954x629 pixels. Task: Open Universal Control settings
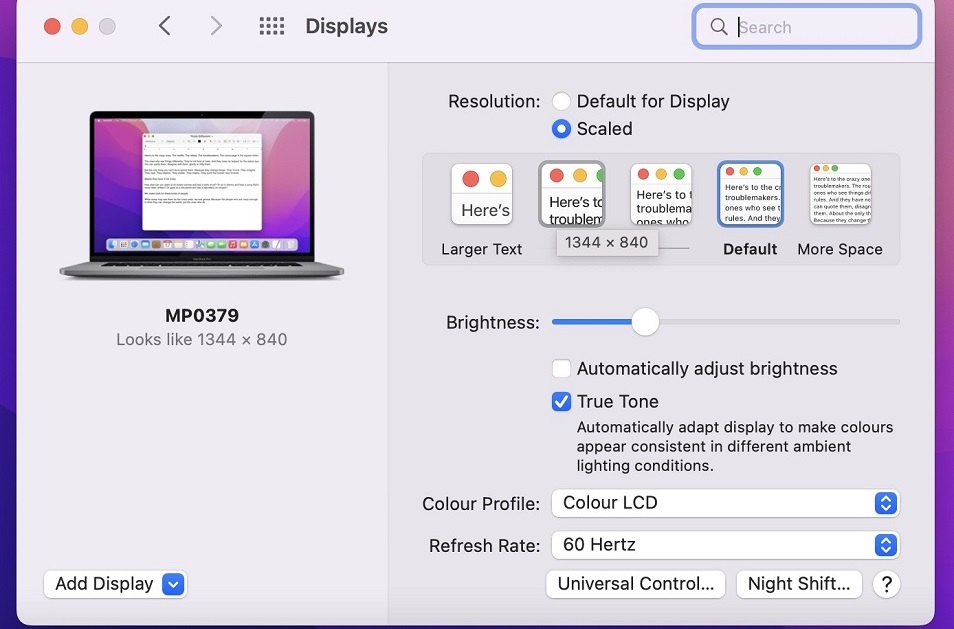tap(636, 584)
